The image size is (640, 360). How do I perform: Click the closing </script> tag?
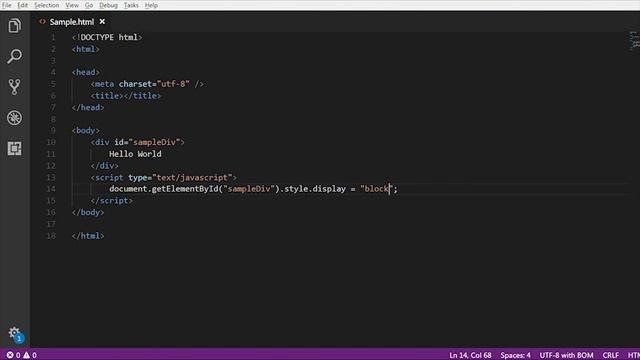[x=111, y=200]
